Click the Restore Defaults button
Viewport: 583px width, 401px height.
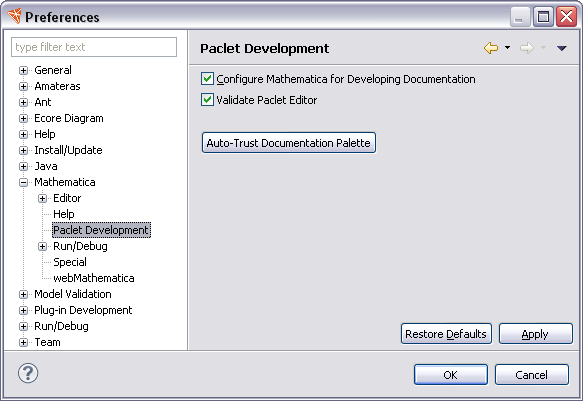[446, 334]
